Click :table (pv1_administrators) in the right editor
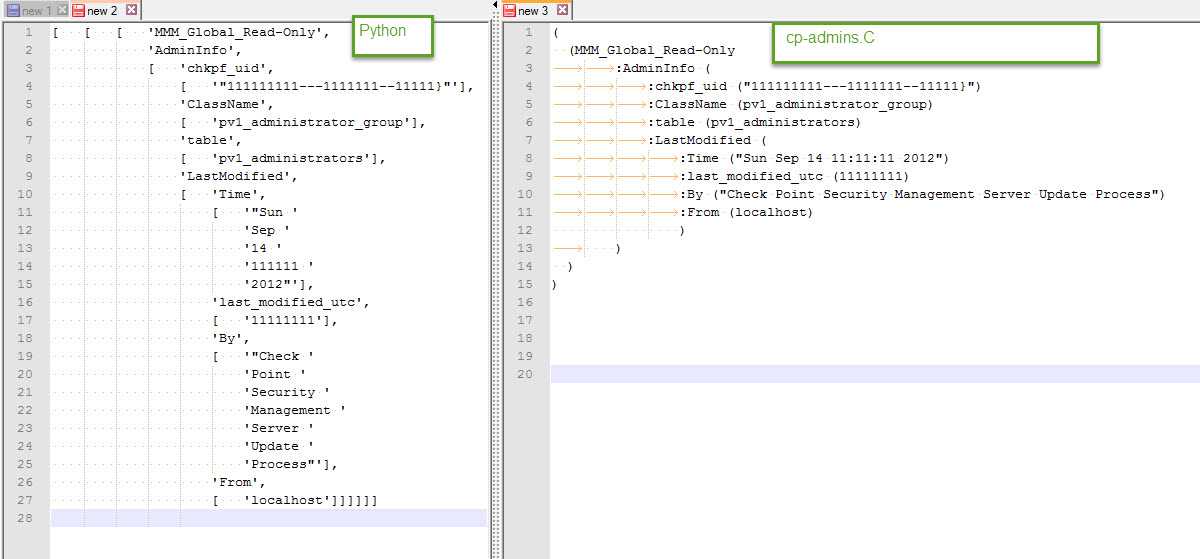The height and width of the screenshot is (559, 1200). click(755, 122)
